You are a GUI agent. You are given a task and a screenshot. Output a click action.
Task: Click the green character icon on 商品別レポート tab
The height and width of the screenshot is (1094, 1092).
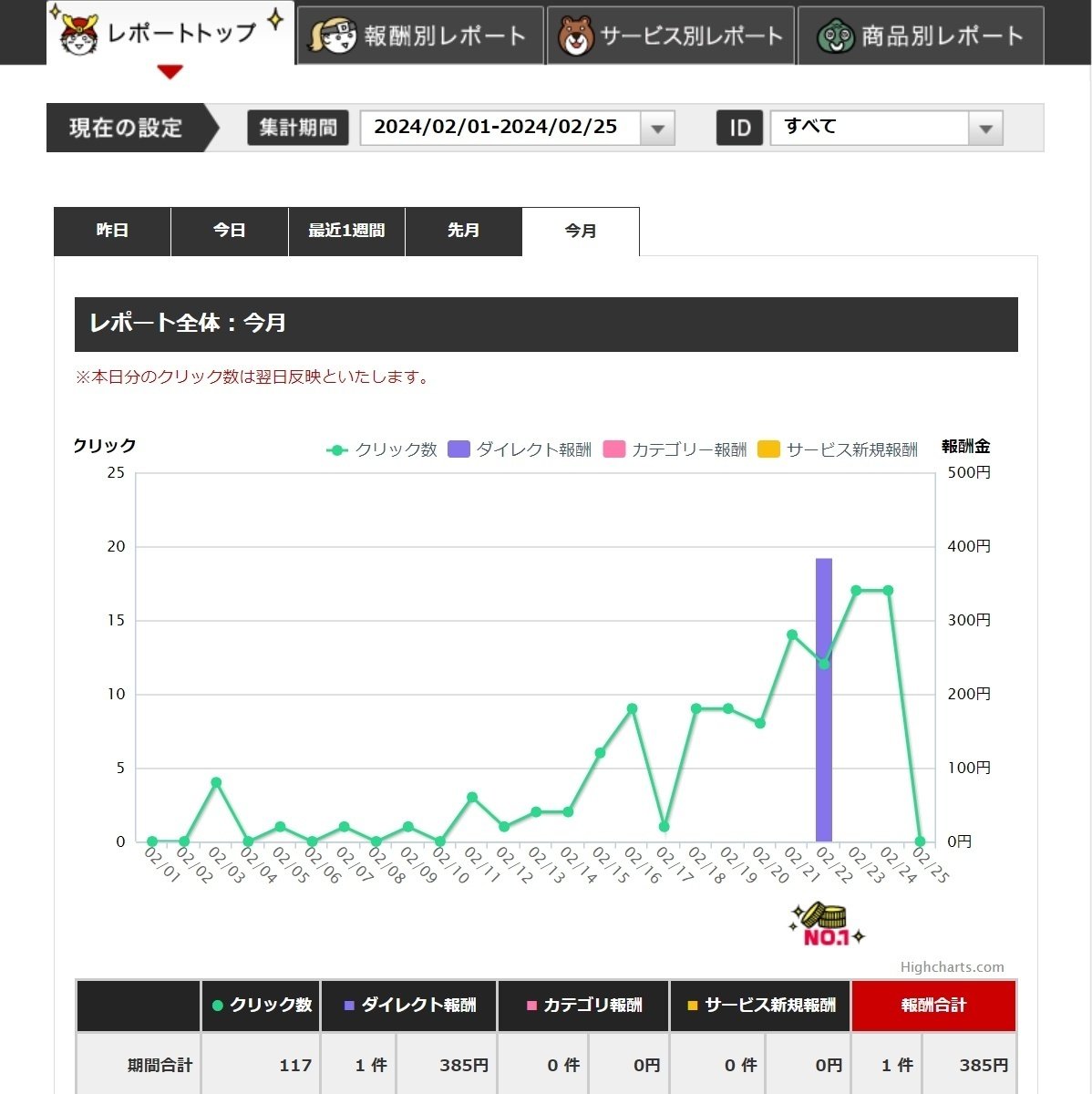pyautogui.click(x=835, y=36)
